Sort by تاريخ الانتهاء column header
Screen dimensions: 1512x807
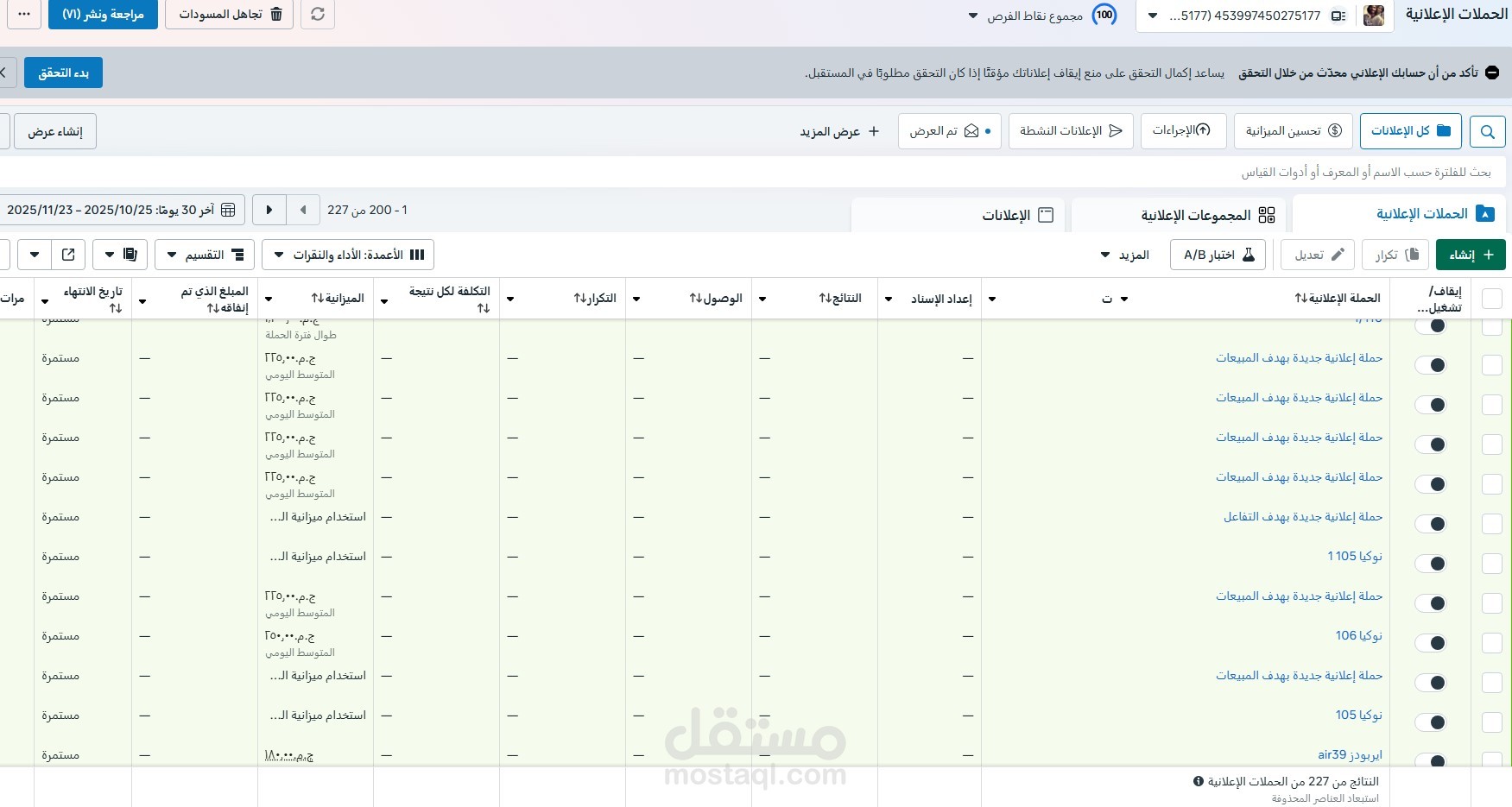[93, 299]
